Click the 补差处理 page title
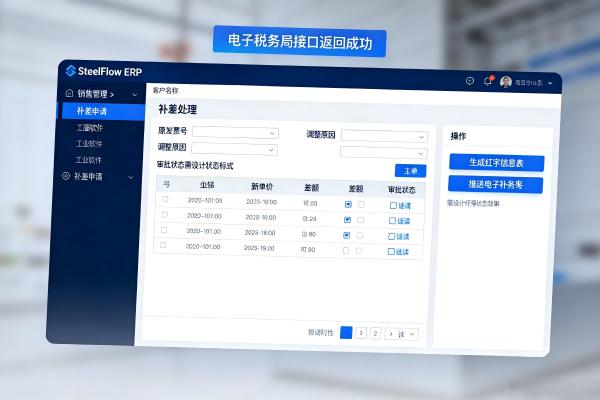The image size is (600, 400). pos(178,109)
